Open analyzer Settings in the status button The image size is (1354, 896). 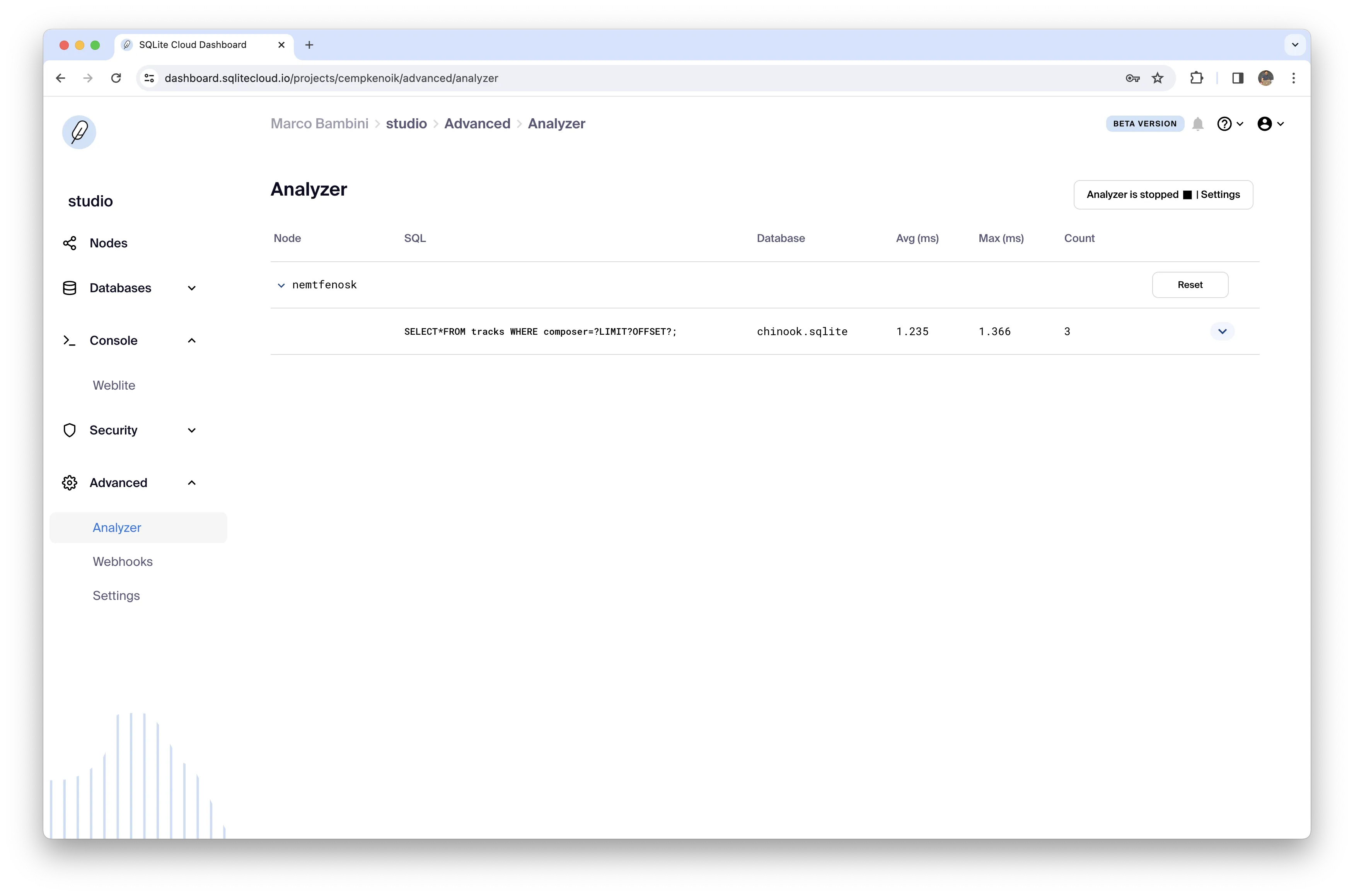[1220, 195]
